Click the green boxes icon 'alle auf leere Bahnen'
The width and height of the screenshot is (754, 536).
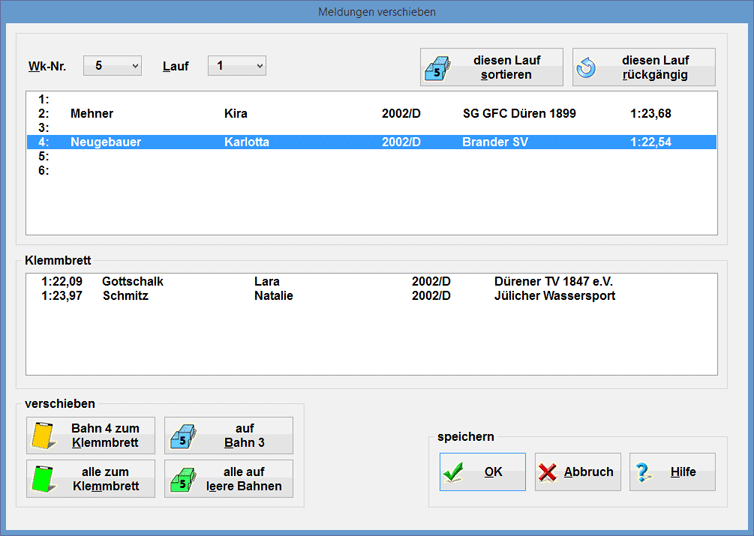(x=180, y=479)
